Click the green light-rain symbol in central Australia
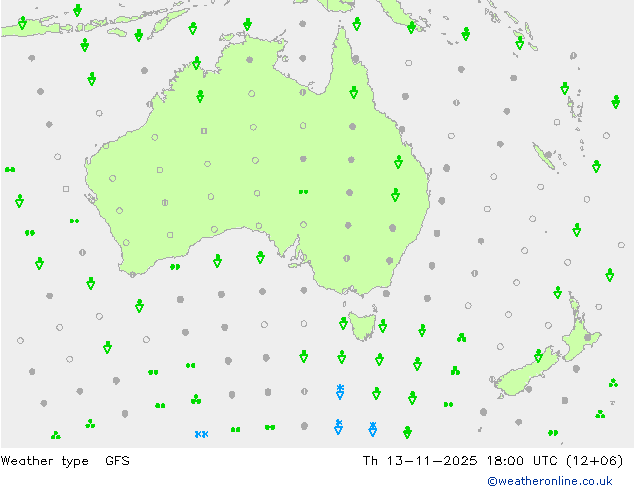This screenshot has width=634, height=490. point(303,192)
